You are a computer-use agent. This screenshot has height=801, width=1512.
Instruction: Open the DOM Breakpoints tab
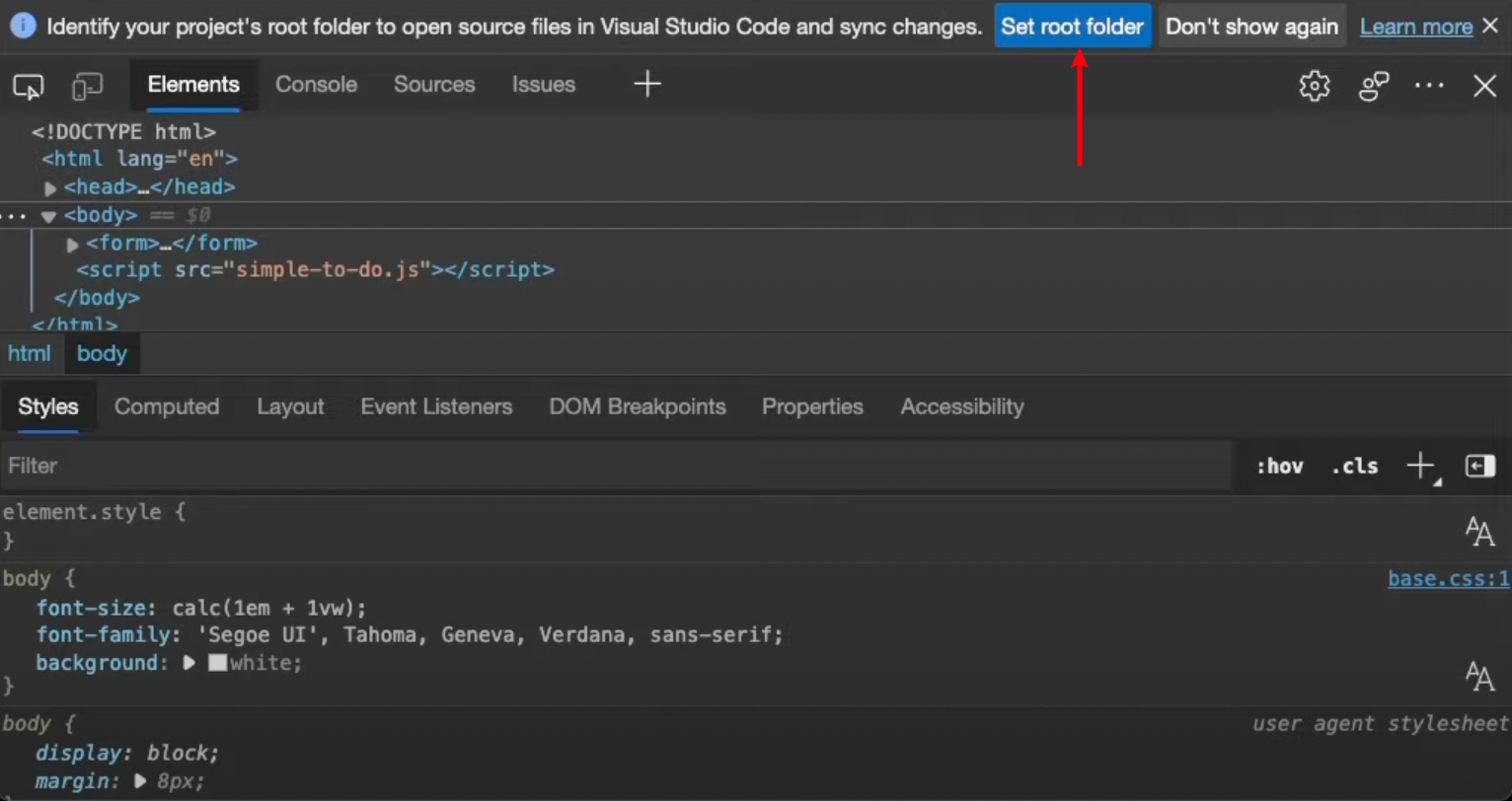tap(638, 406)
